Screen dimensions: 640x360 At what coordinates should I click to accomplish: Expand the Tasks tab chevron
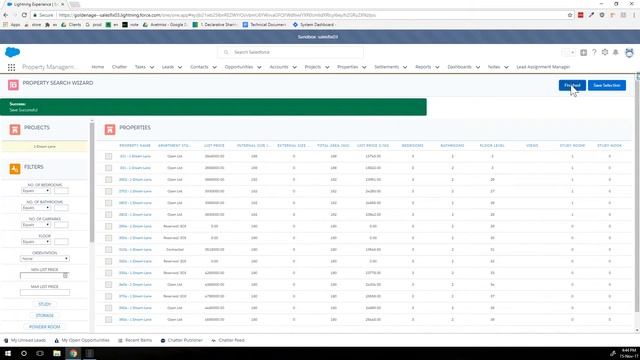click(152, 67)
